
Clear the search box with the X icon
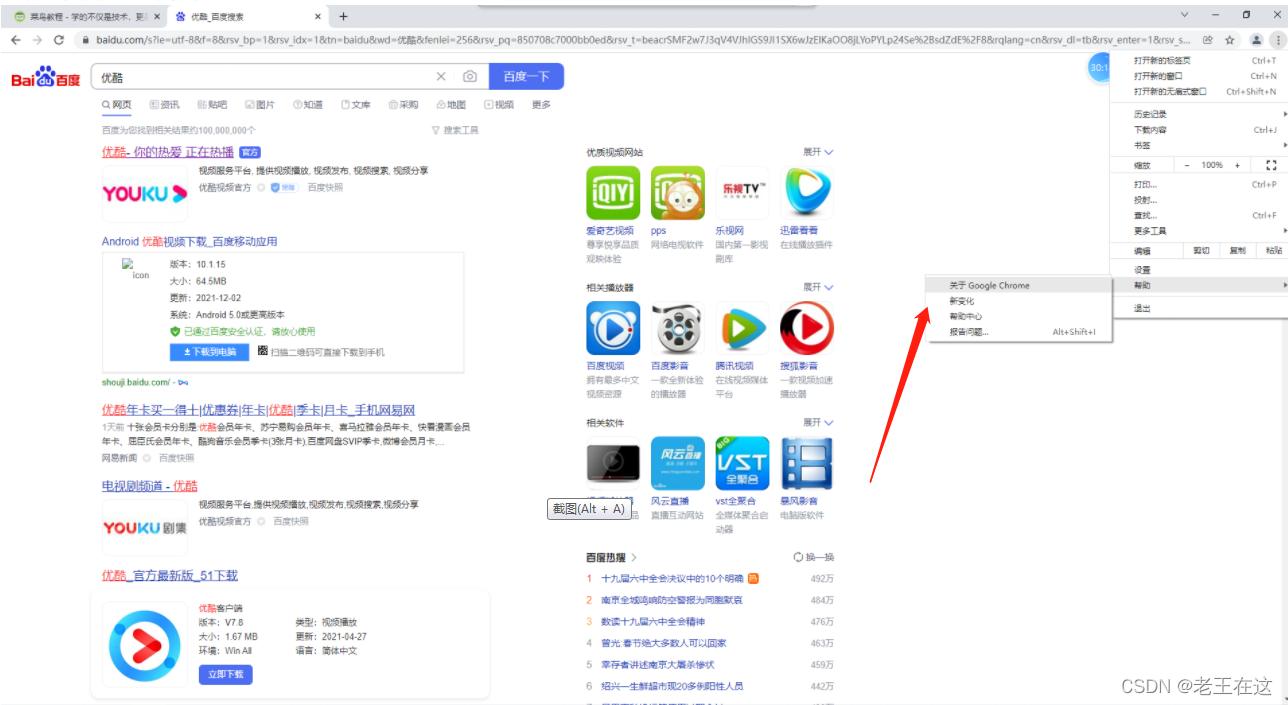point(441,77)
